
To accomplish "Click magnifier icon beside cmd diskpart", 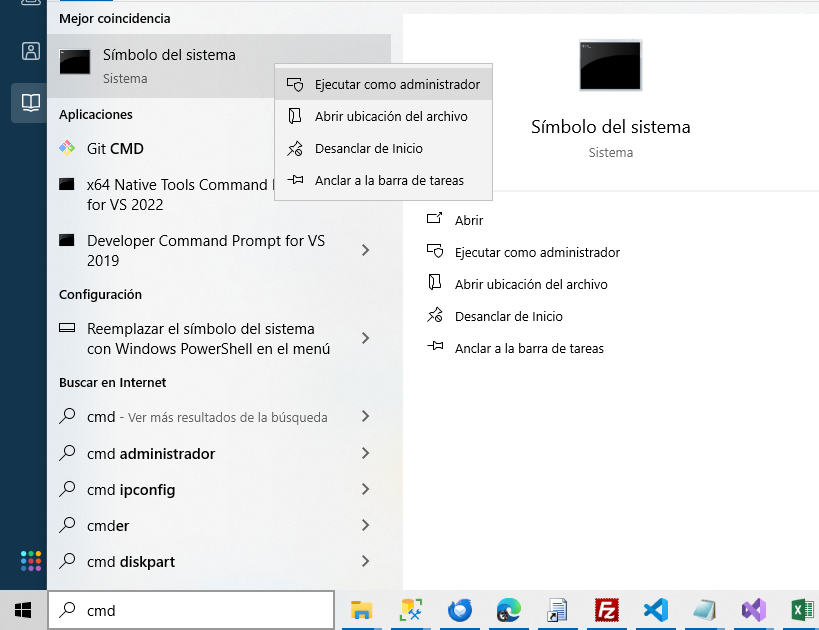I will (x=67, y=561).
